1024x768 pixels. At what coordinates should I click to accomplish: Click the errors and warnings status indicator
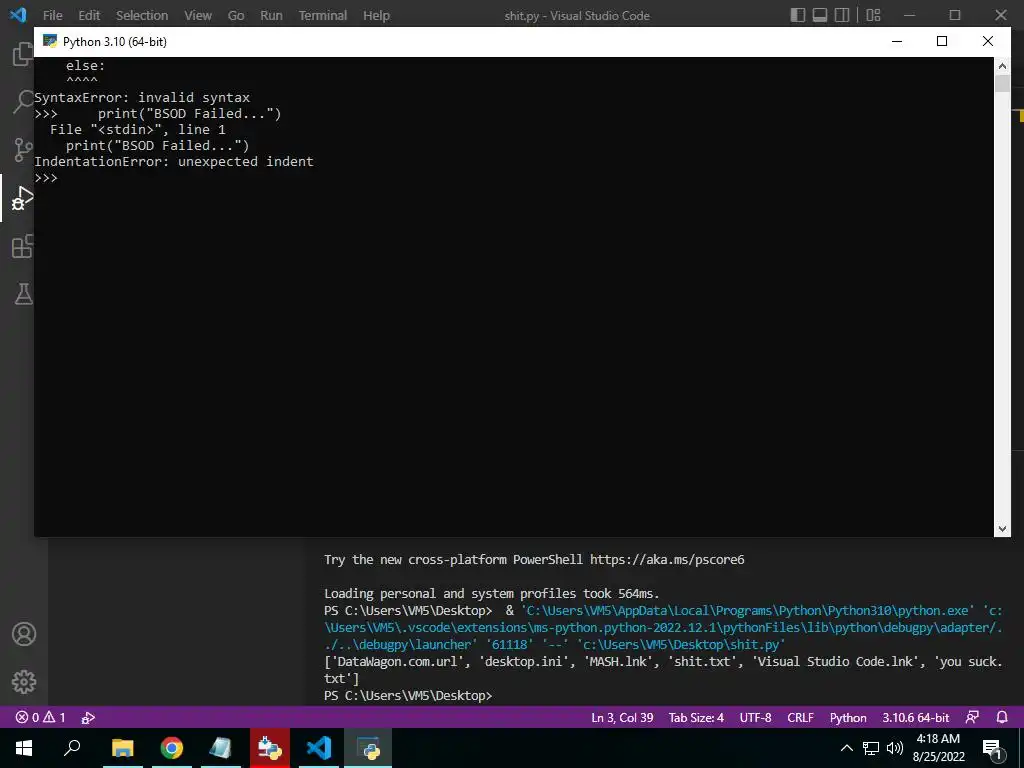click(x=40, y=717)
